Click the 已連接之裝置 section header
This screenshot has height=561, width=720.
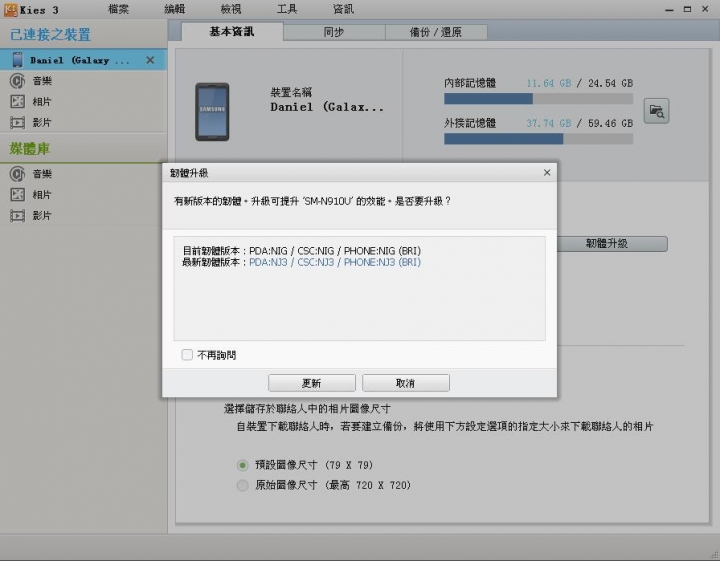[x=51, y=34]
